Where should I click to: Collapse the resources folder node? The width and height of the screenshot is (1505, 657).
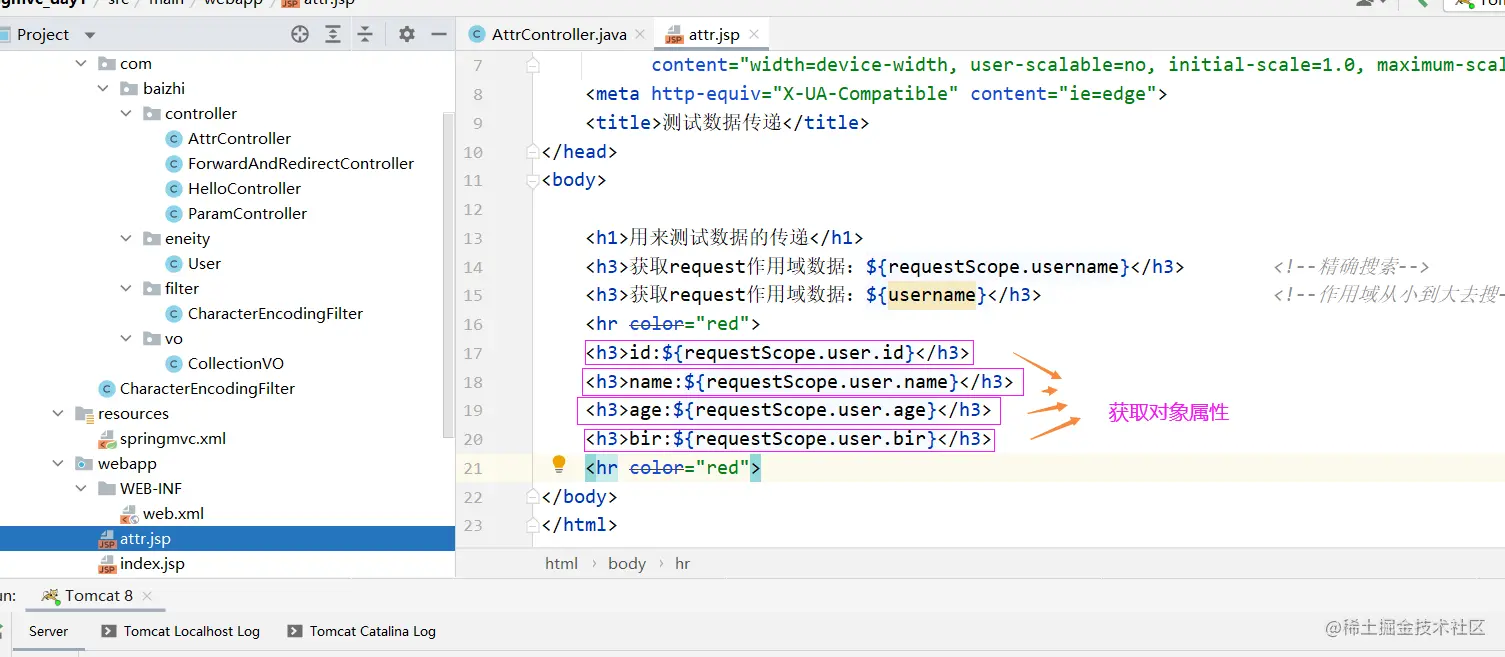point(59,413)
